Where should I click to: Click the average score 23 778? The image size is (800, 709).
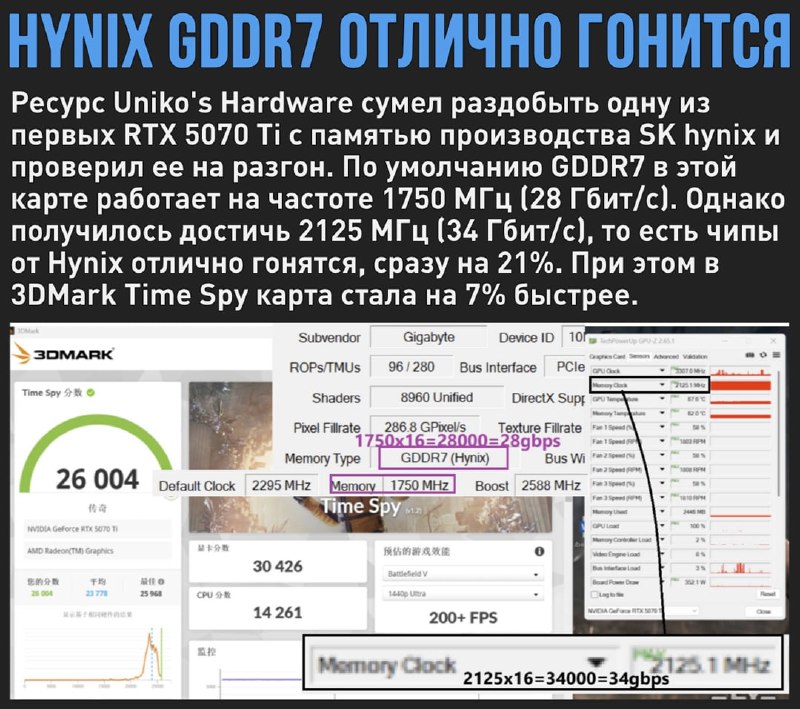coord(97,593)
